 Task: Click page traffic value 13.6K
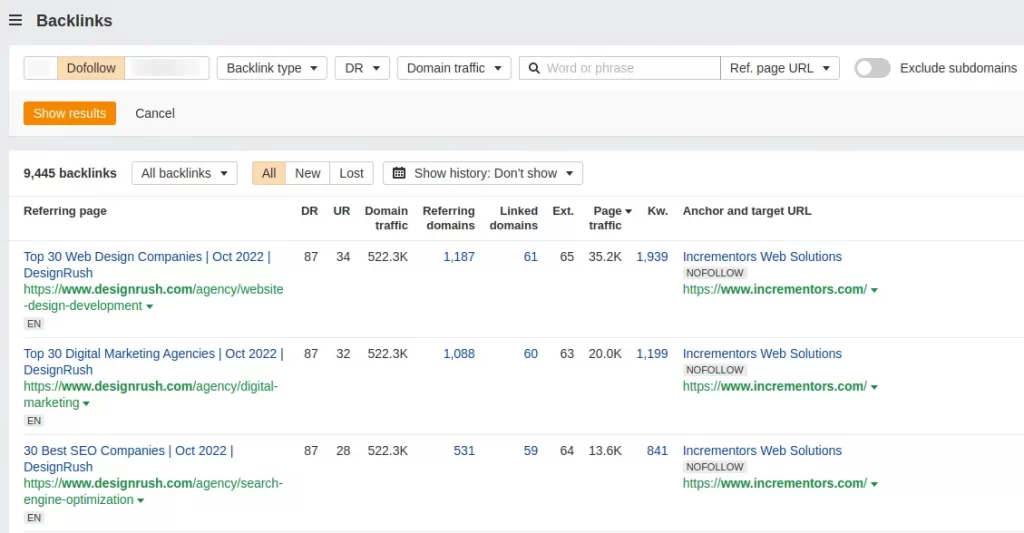click(605, 451)
